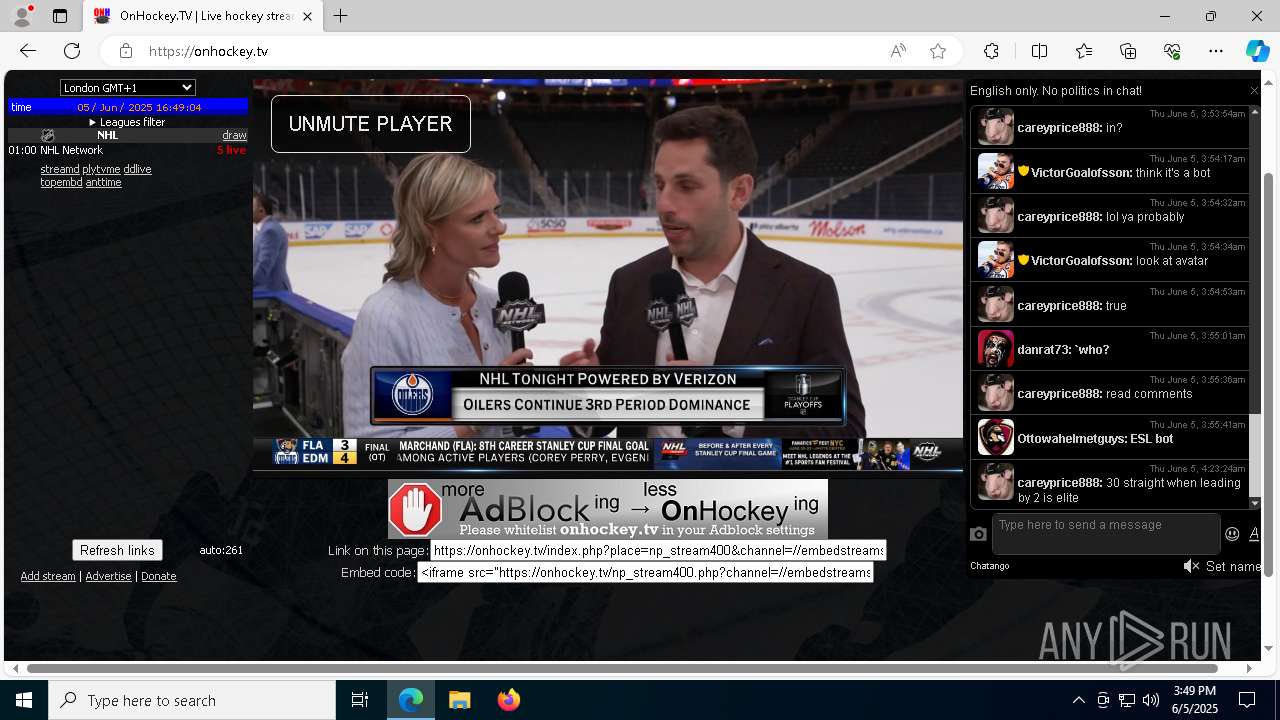Expand the Leagues filter
The height and width of the screenshot is (720, 1280).
click(x=127, y=122)
